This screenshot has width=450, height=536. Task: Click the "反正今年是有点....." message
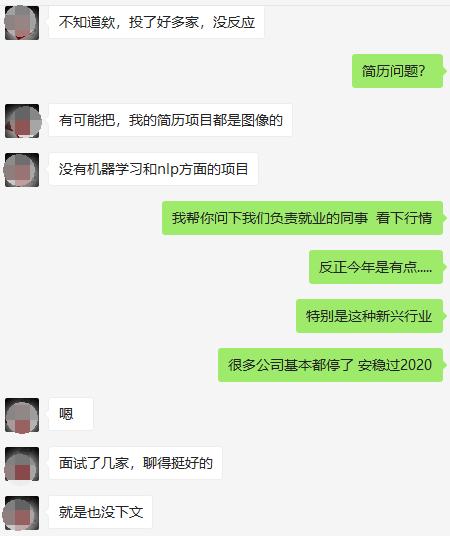pos(376,267)
